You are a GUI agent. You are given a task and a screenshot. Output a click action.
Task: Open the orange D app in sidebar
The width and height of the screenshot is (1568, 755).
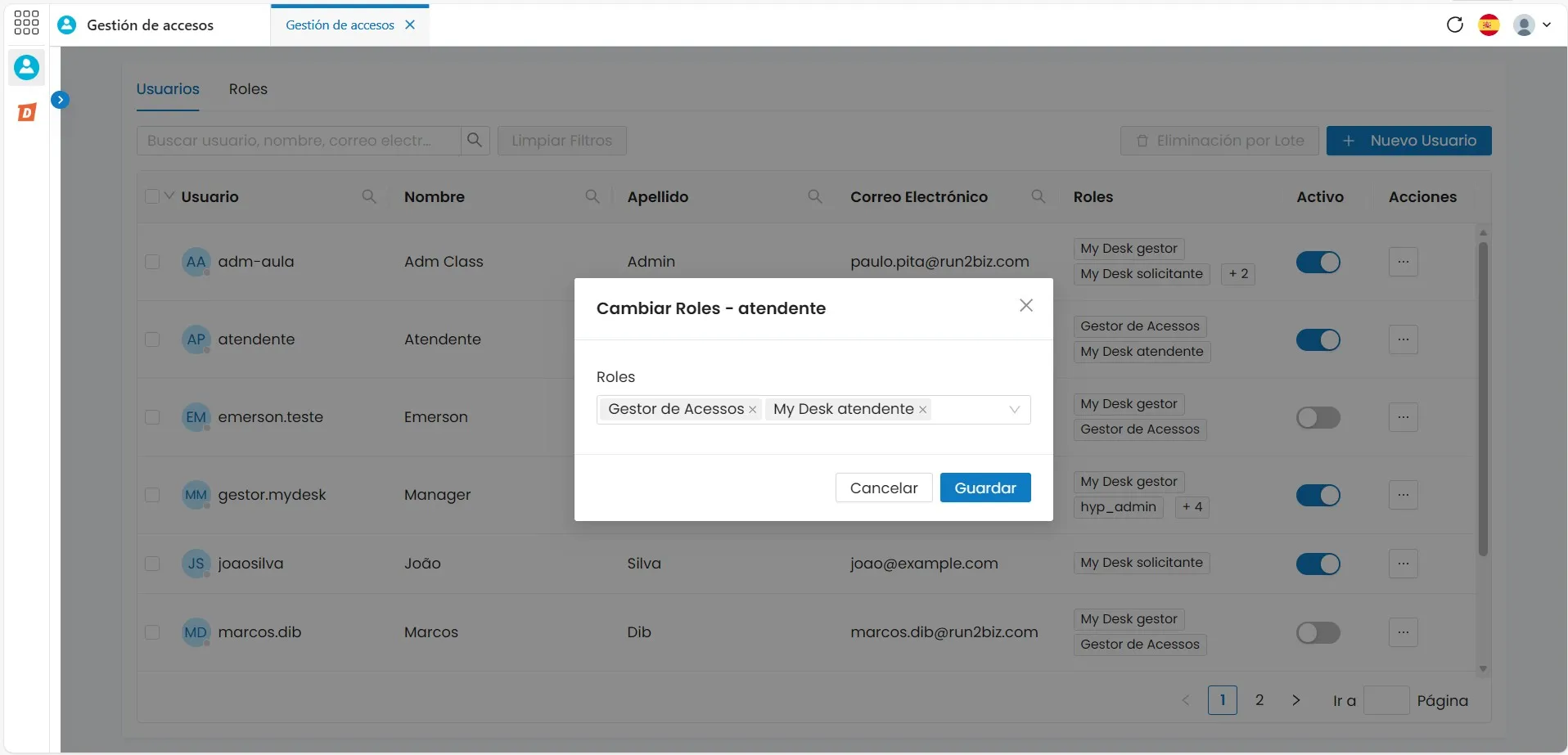coord(27,112)
